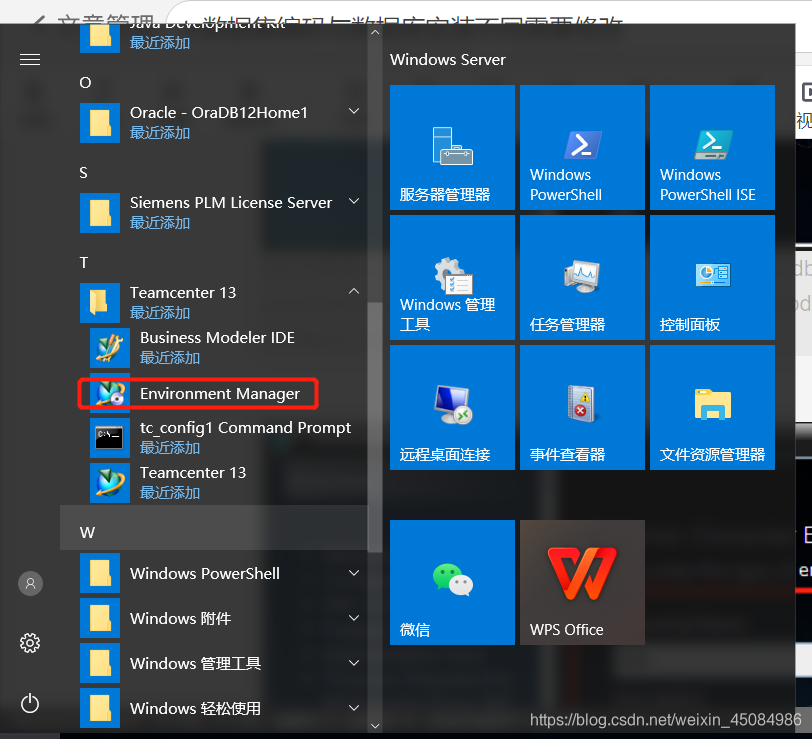This screenshot has width=812, height=739.
Task: Open the 控制面板 tile
Action: tap(712, 277)
